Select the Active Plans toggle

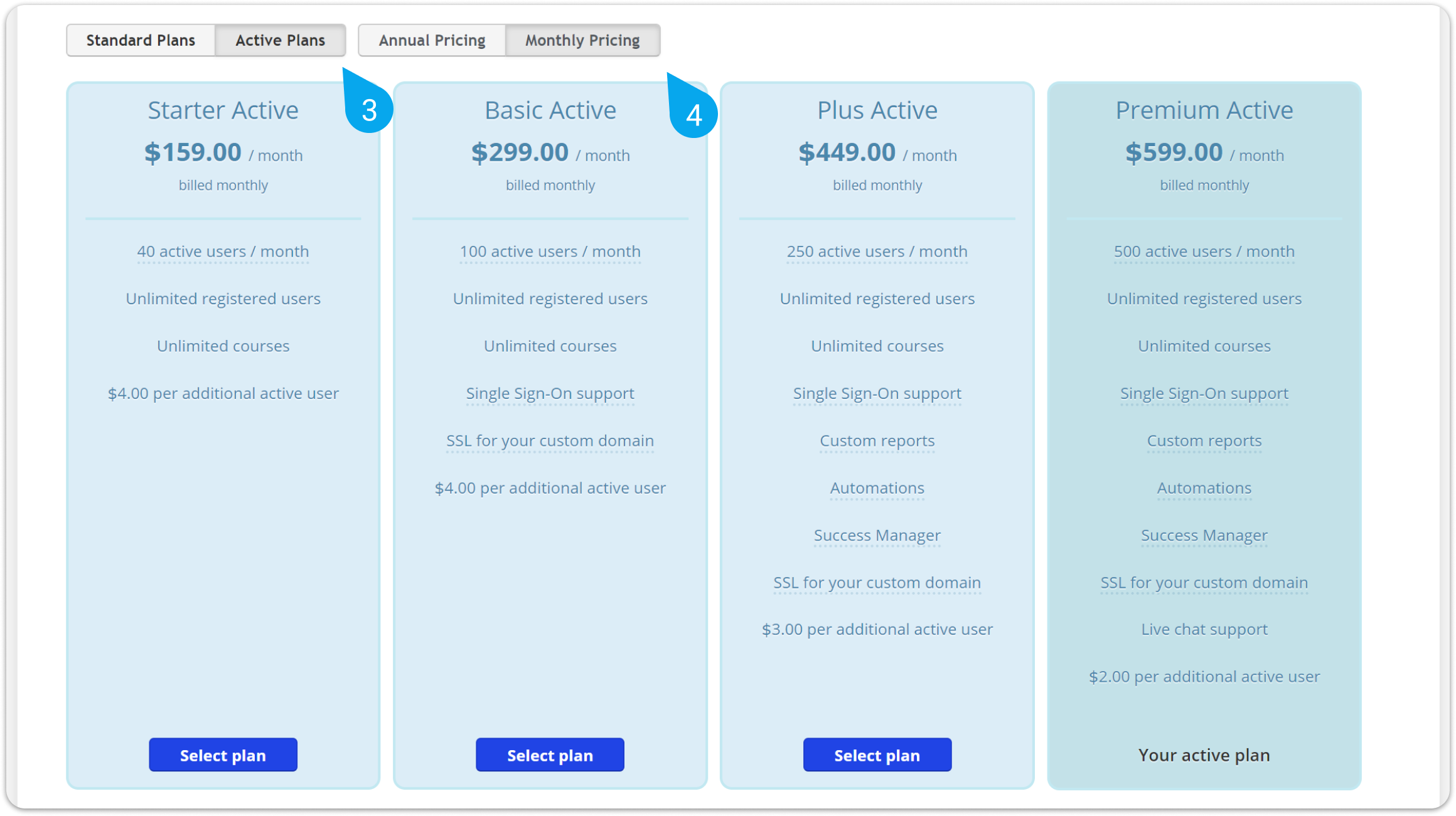click(280, 41)
